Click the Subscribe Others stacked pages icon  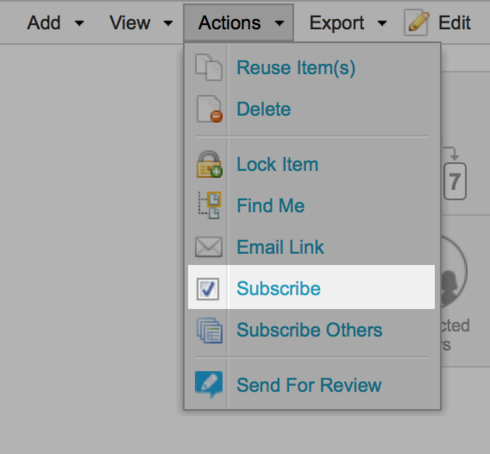209,330
